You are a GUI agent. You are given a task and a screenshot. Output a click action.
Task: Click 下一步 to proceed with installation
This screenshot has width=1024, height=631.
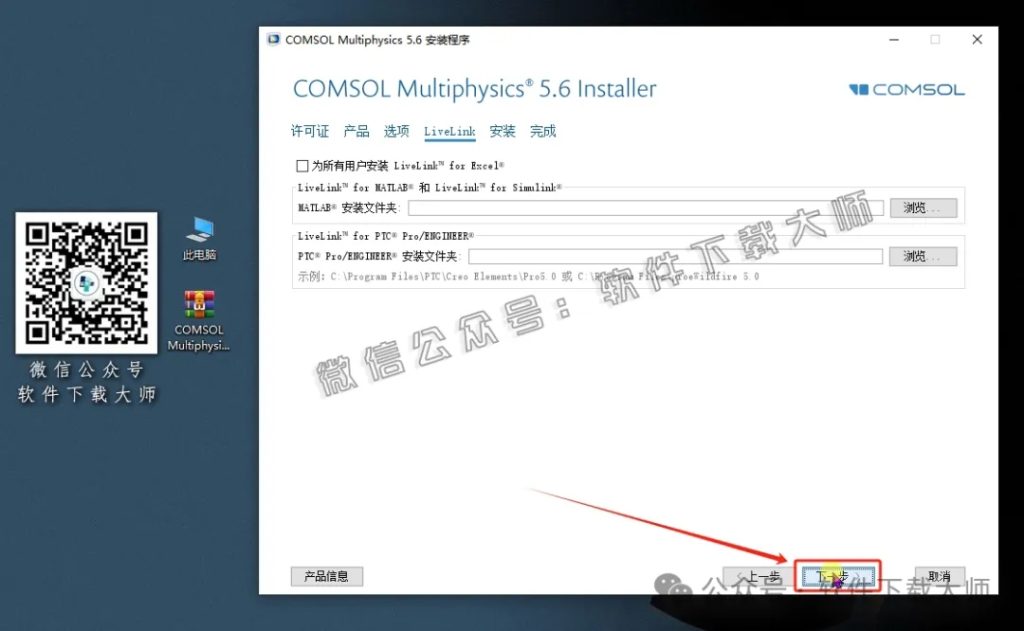click(837, 576)
